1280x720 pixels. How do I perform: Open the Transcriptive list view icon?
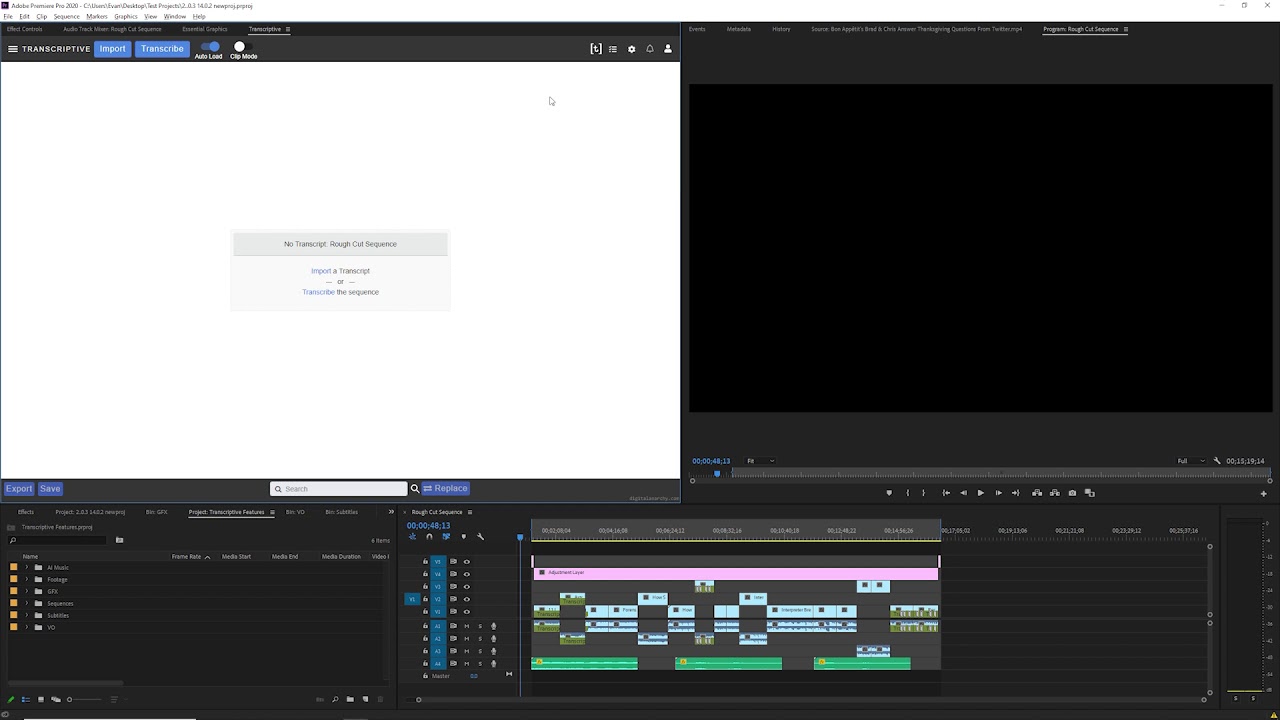tap(613, 49)
